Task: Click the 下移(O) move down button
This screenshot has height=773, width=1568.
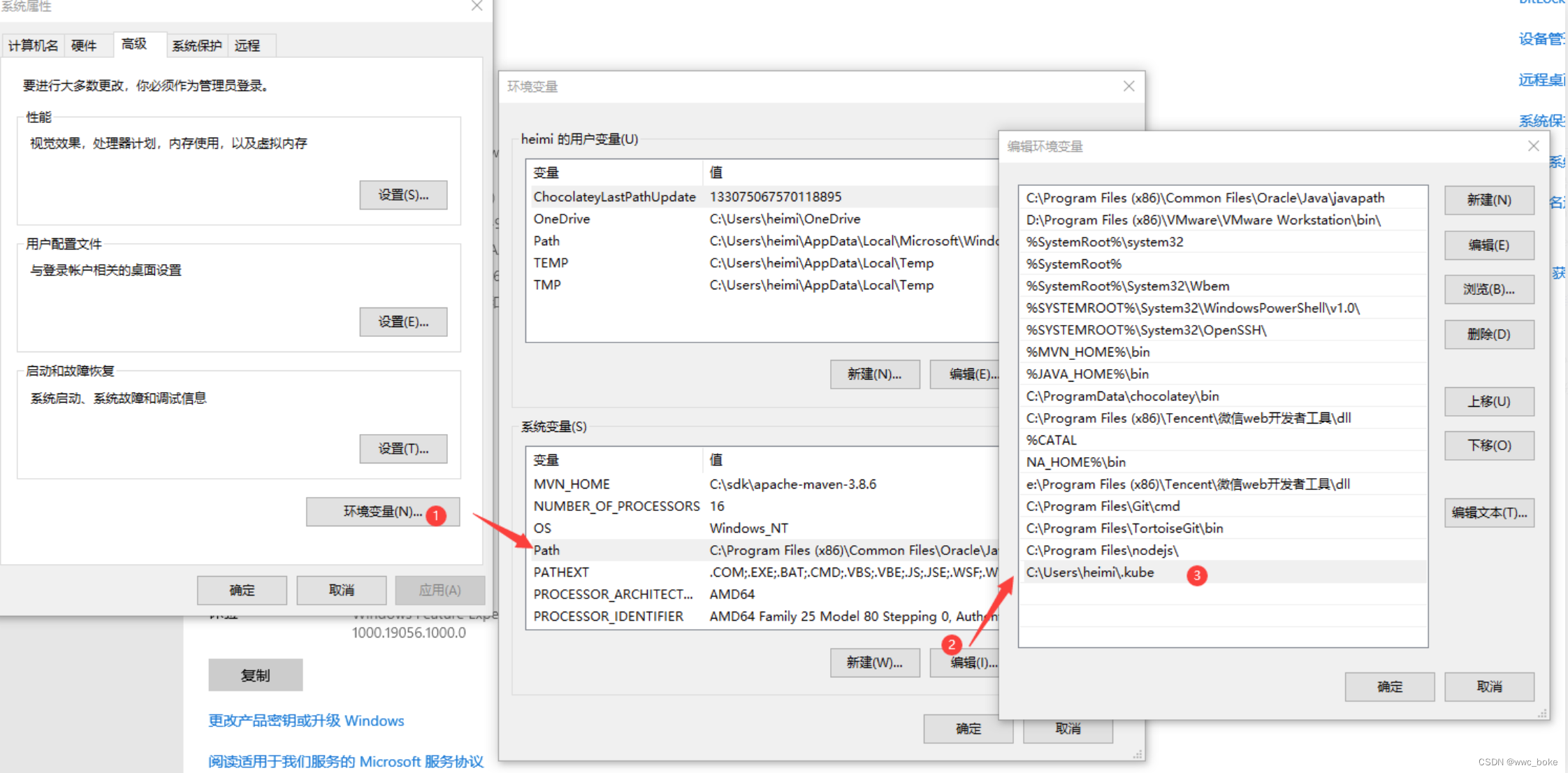Action: (1489, 445)
